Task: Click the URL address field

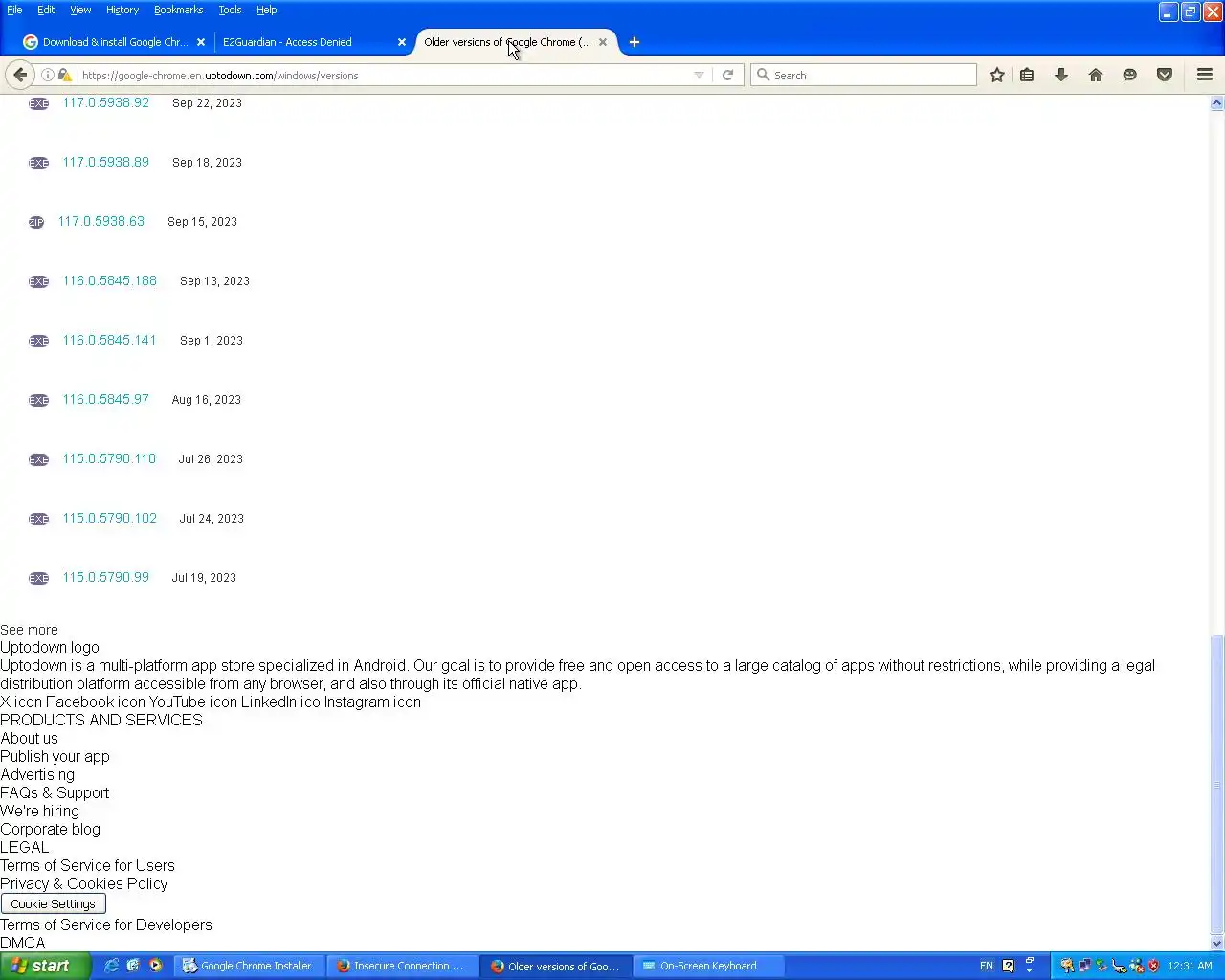Action: click(x=383, y=75)
